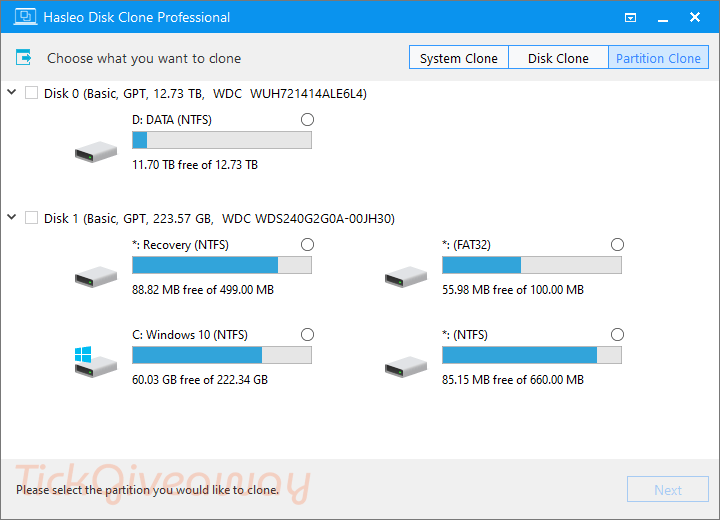Click '85.15 MB free of 660.00 MB' text
The width and height of the screenshot is (720, 520).
512,379
